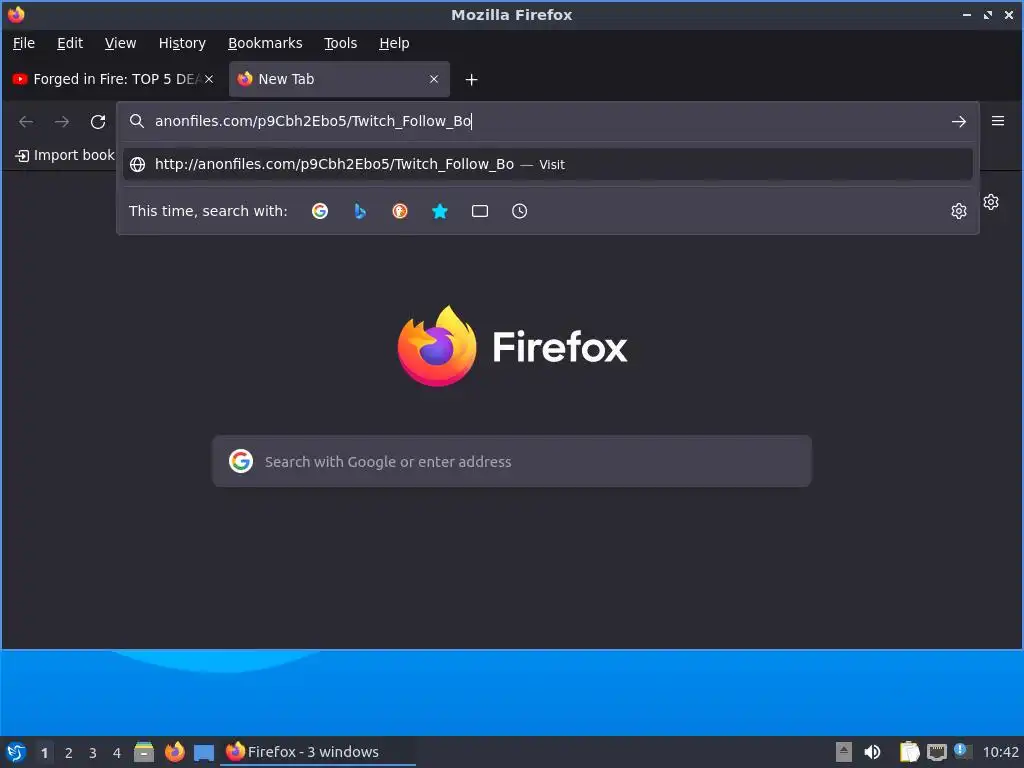Switch to workspace 4 in the taskbar
Screen dimensions: 1024x768
pos(117,753)
